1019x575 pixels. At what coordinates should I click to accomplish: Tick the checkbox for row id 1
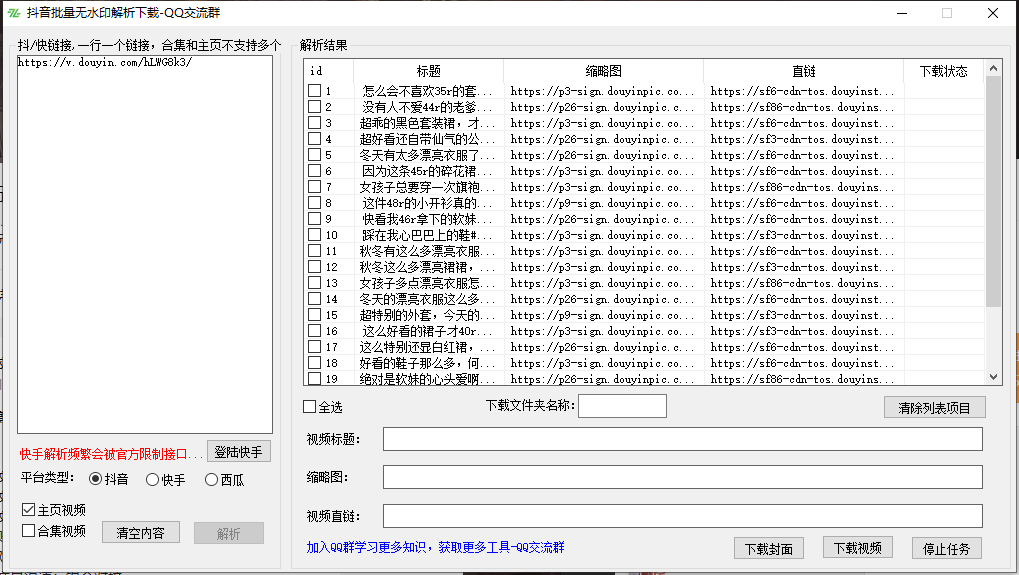pyautogui.click(x=315, y=90)
